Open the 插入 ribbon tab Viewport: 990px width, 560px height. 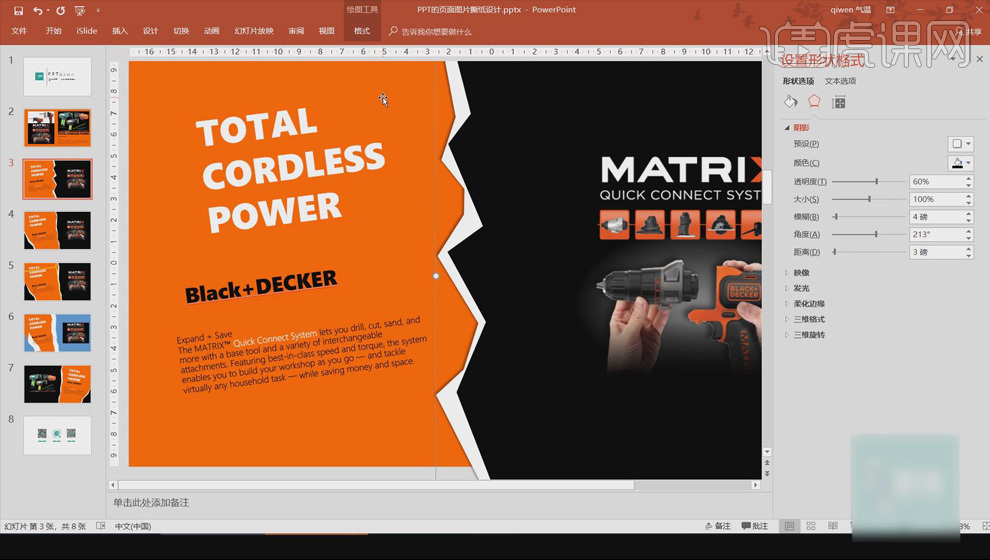point(120,31)
